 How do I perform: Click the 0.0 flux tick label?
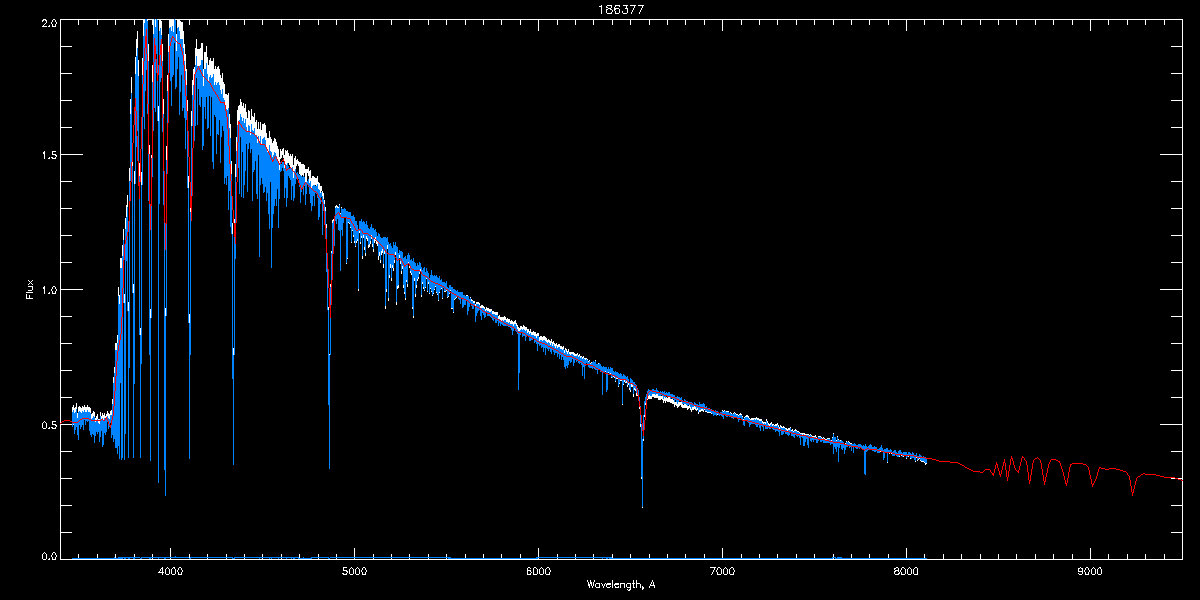(x=47, y=556)
